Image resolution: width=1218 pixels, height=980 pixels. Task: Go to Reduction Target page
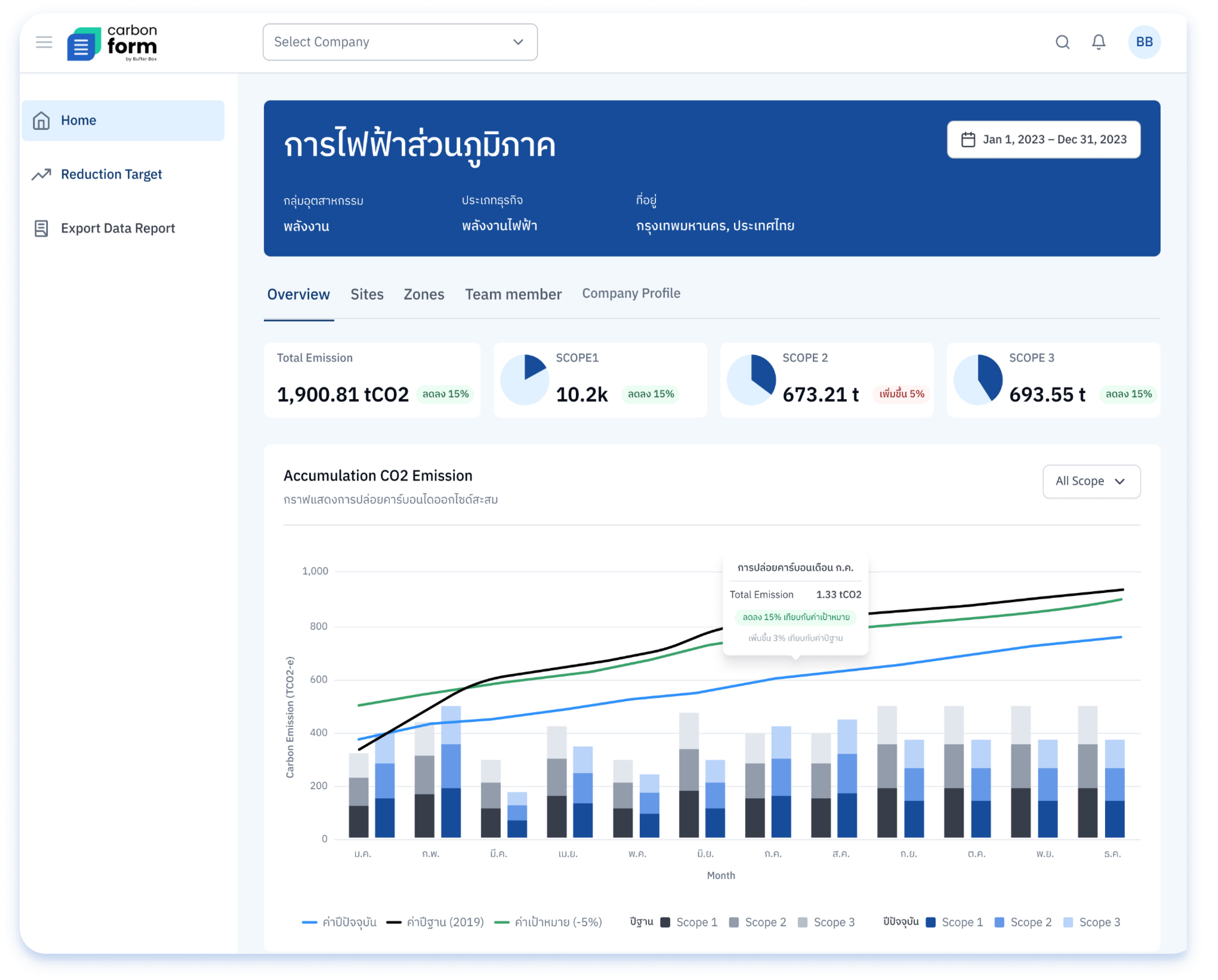pyautogui.click(x=111, y=175)
